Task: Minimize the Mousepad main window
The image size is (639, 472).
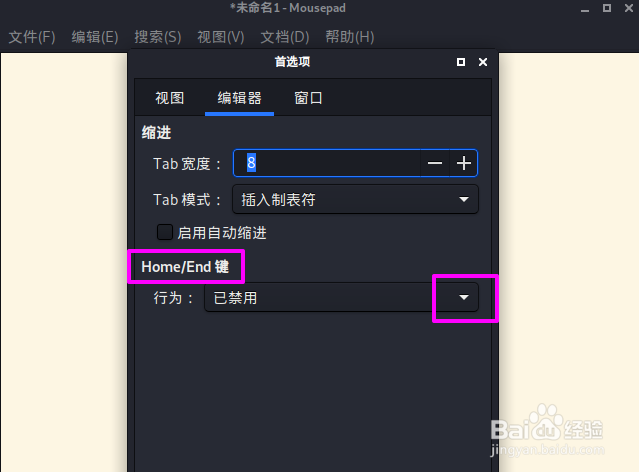Action: pos(585,9)
